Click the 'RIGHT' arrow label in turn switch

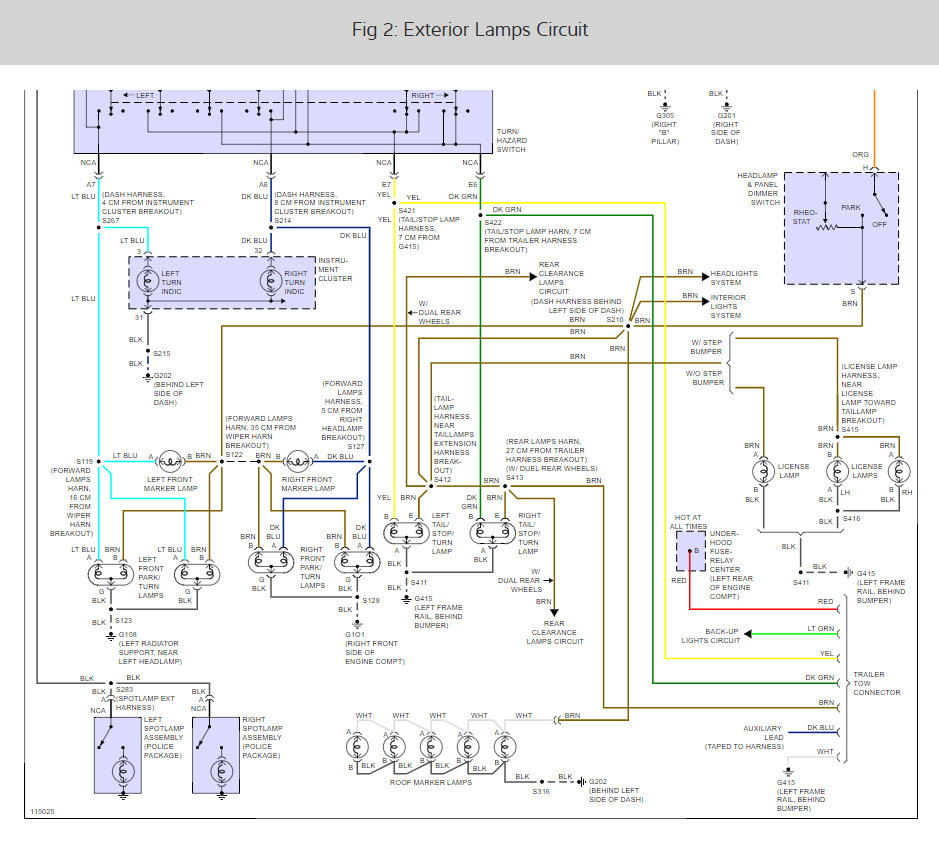422,96
